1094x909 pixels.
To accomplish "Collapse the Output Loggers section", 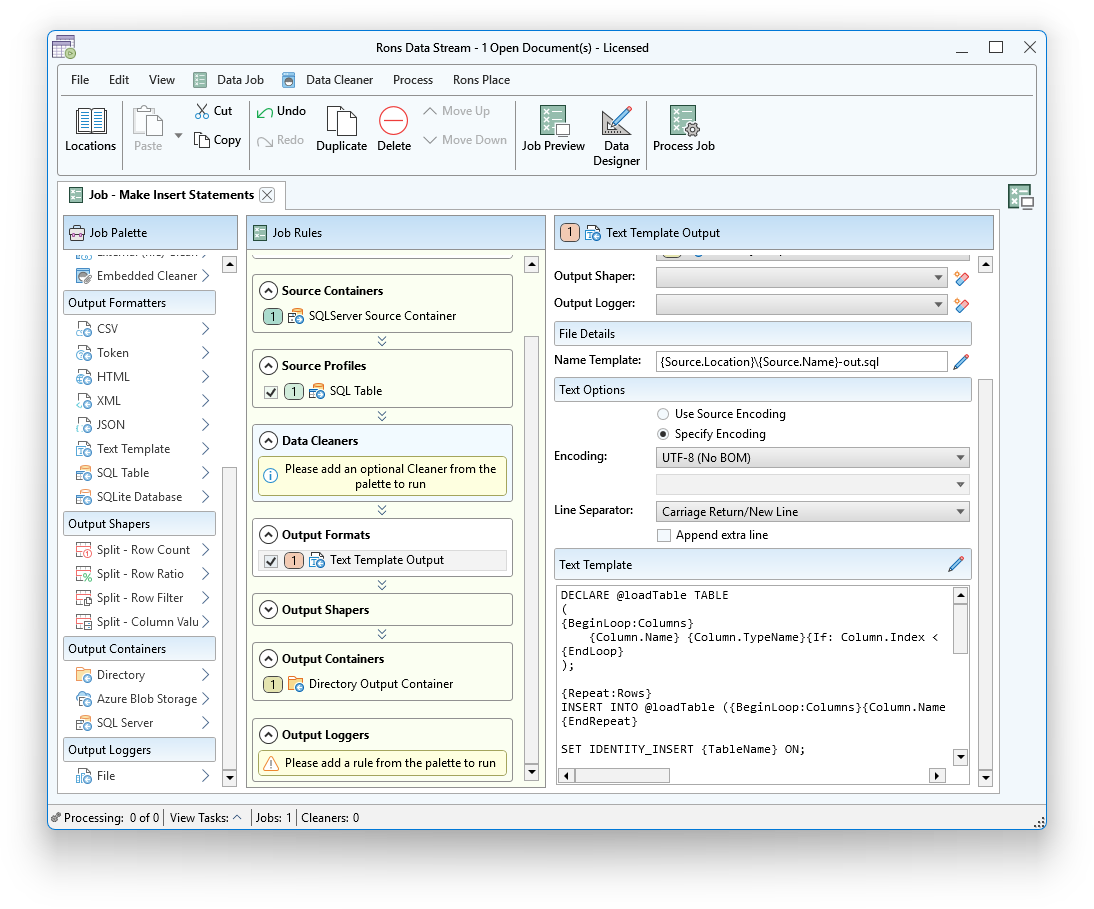I will (x=268, y=735).
